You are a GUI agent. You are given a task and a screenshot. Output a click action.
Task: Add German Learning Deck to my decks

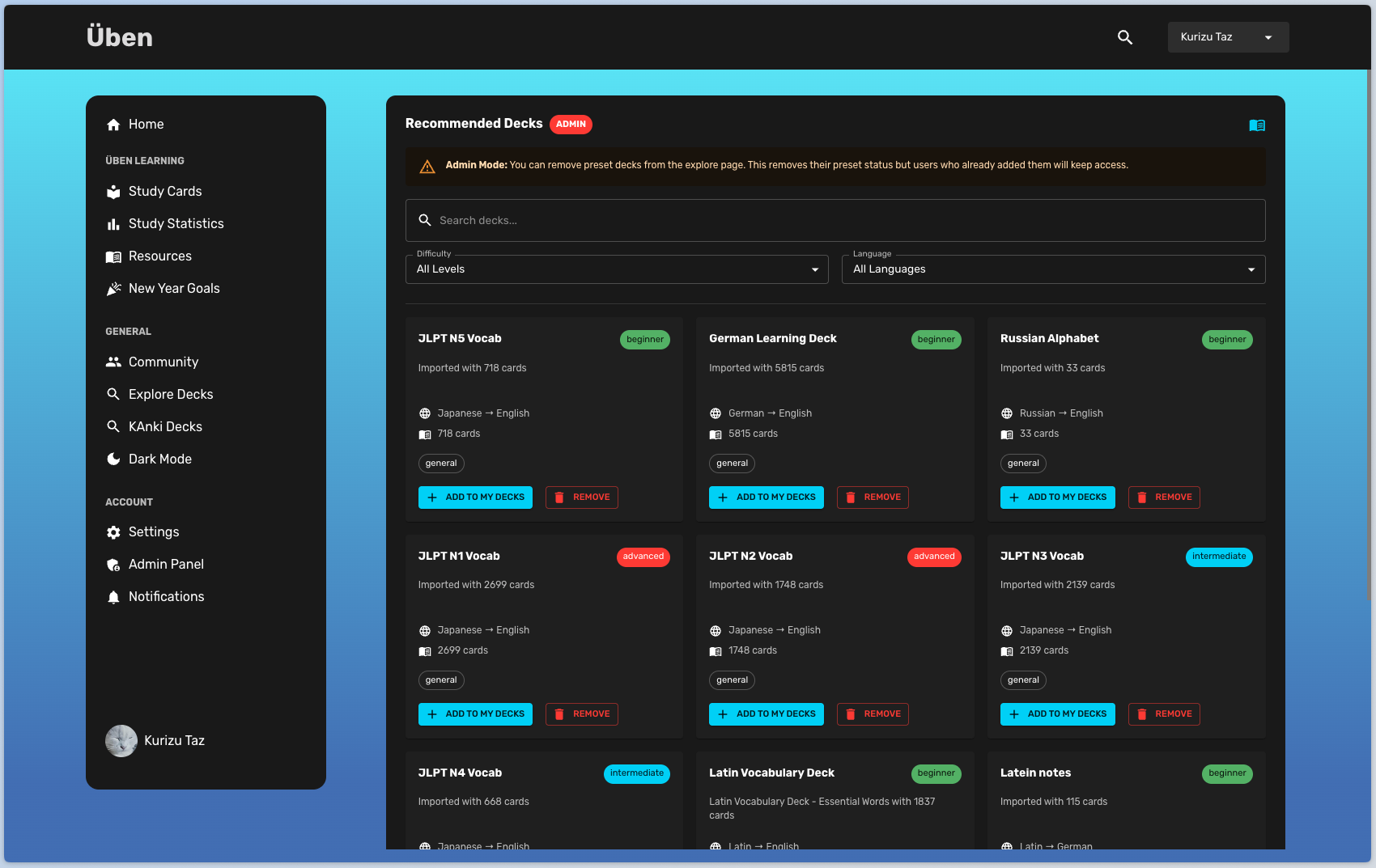tap(767, 498)
